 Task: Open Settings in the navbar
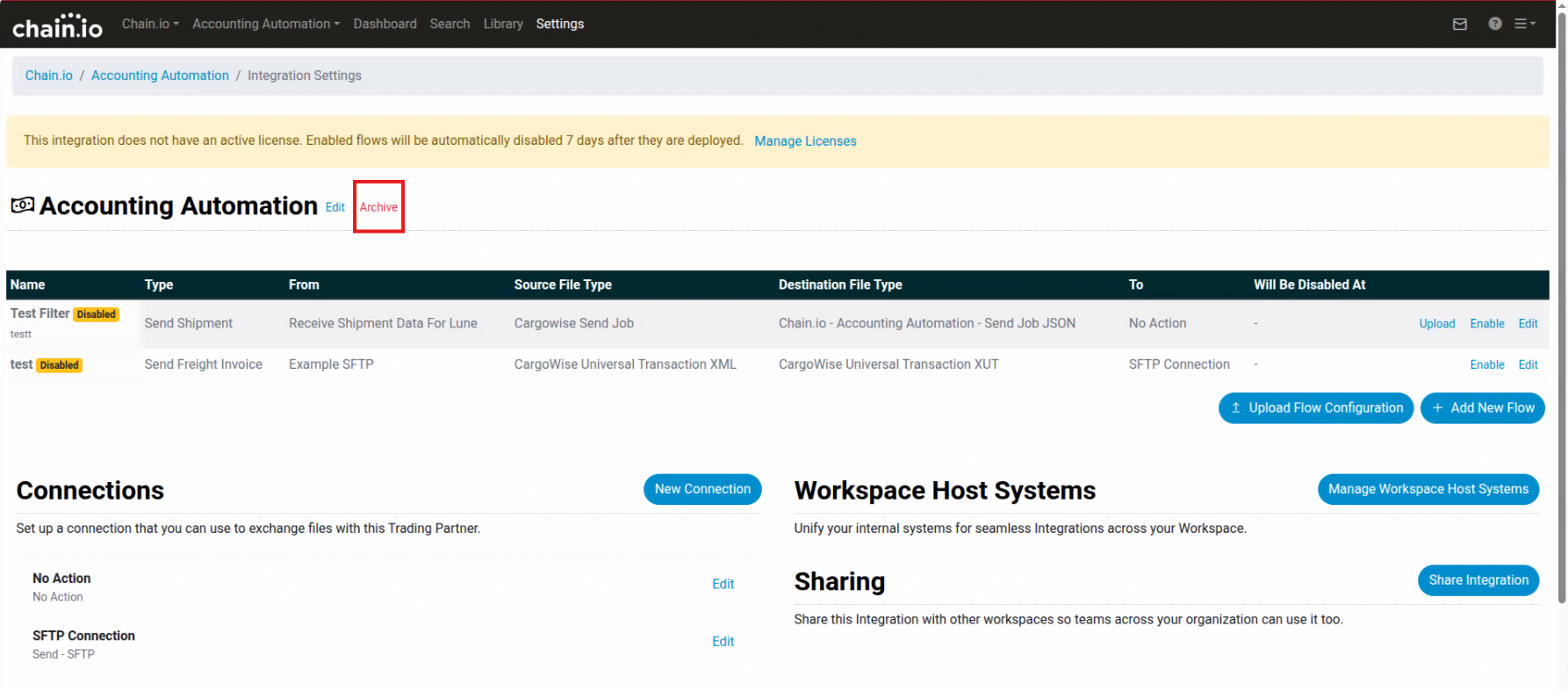point(560,24)
